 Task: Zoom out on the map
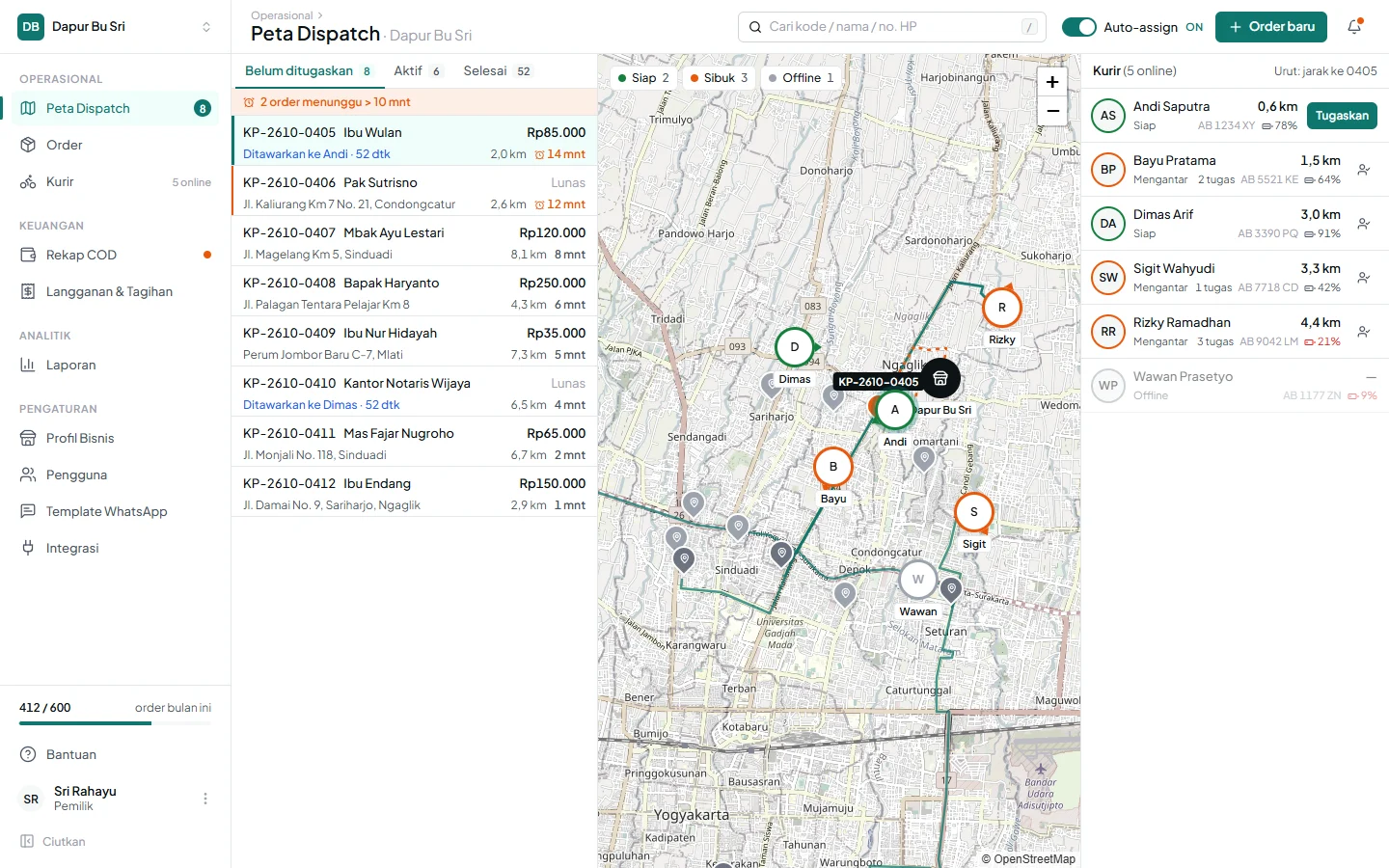tap(1052, 111)
